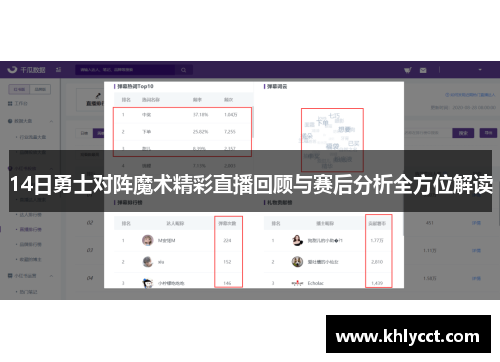This screenshot has width=500, height=362.
Task: Collapse the 小红书运营 sidebar section
Action: [51, 276]
